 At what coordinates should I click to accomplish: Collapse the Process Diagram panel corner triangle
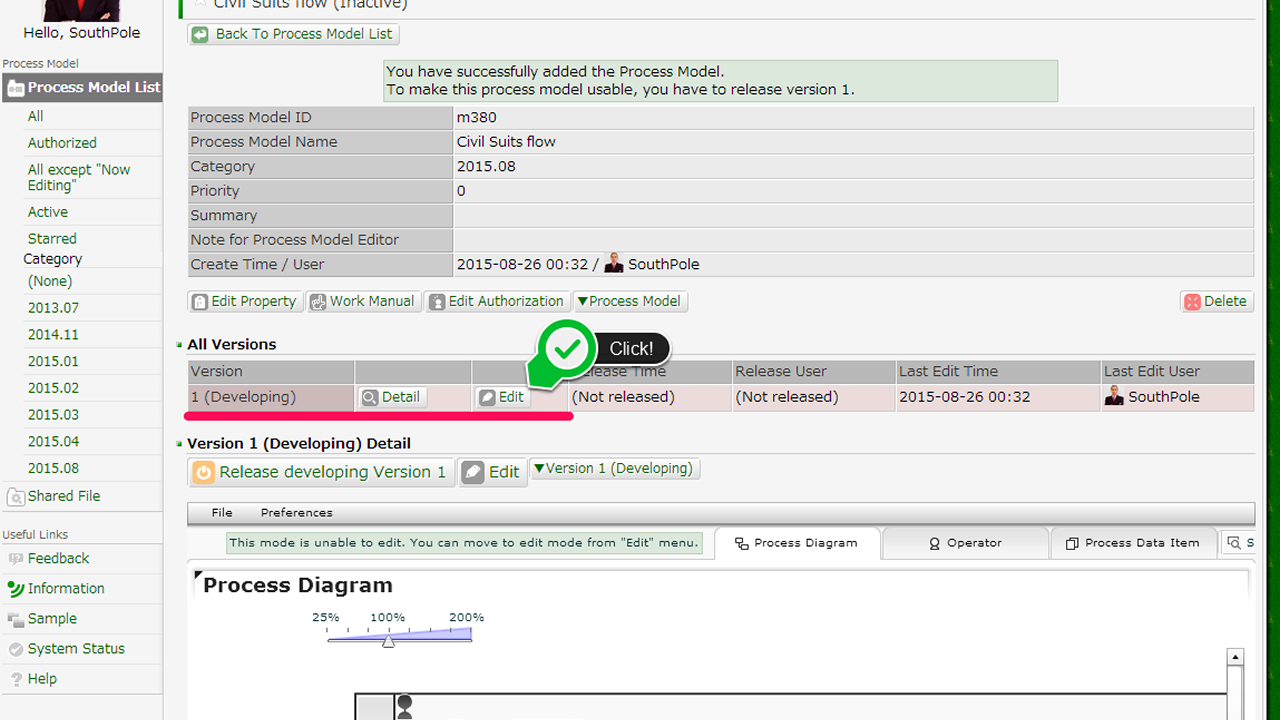197,576
